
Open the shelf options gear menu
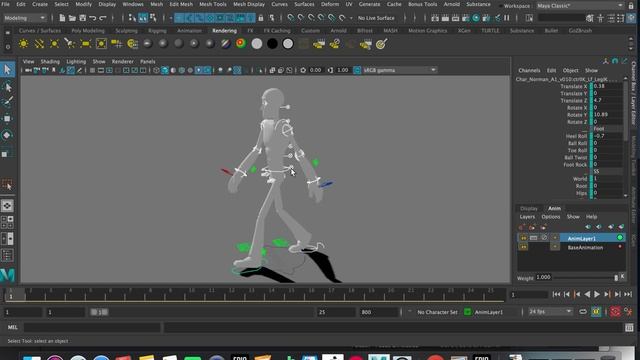7,47
